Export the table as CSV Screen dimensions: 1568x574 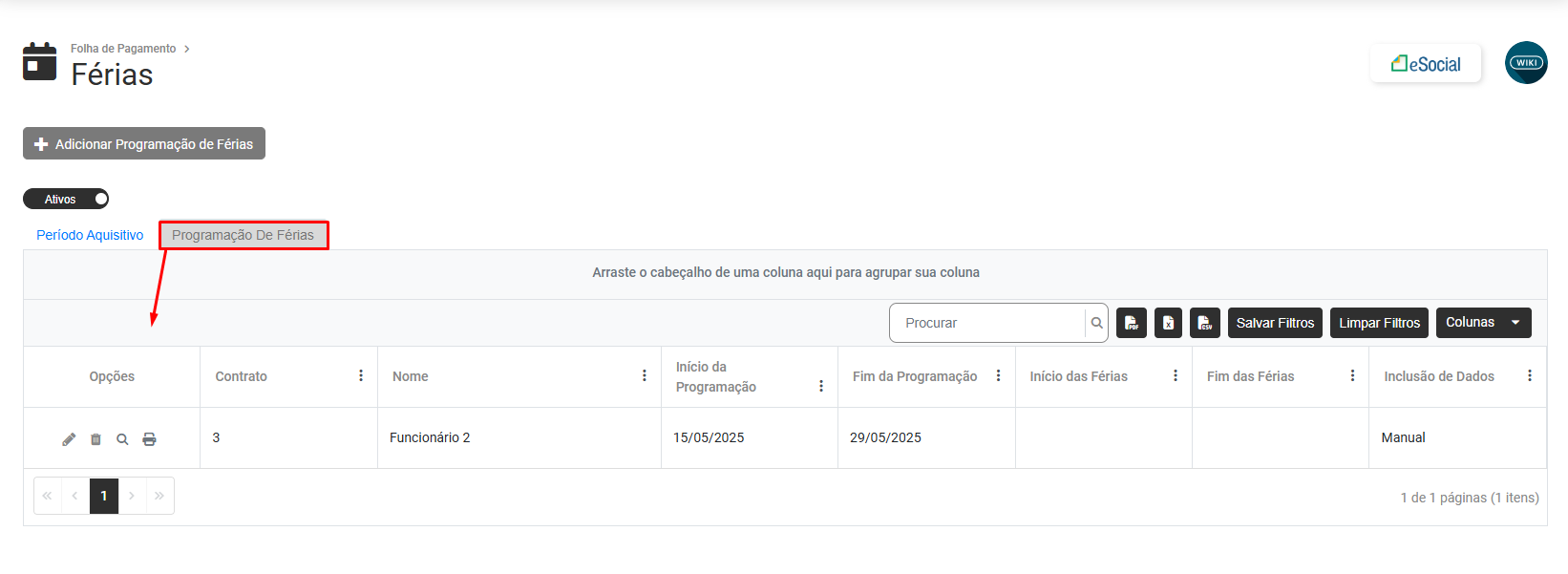pos(1205,323)
